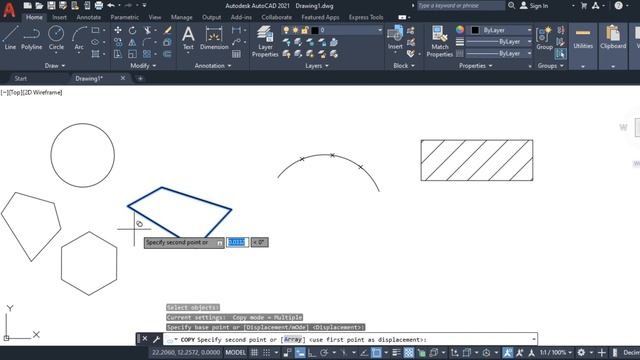640x360 pixels.
Task: Open the AutoCAD application menu logo
Action: point(9,10)
